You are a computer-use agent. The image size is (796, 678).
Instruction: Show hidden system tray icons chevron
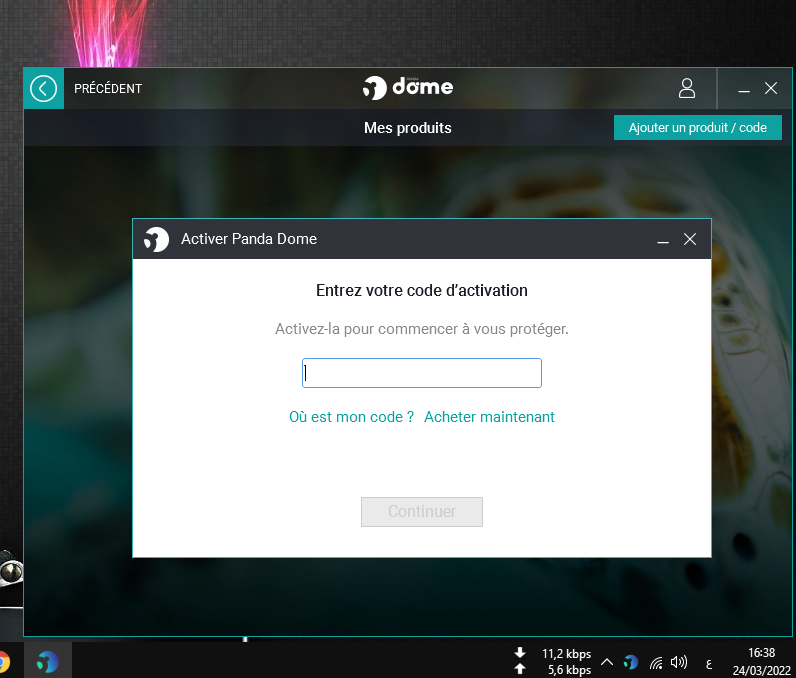point(607,662)
